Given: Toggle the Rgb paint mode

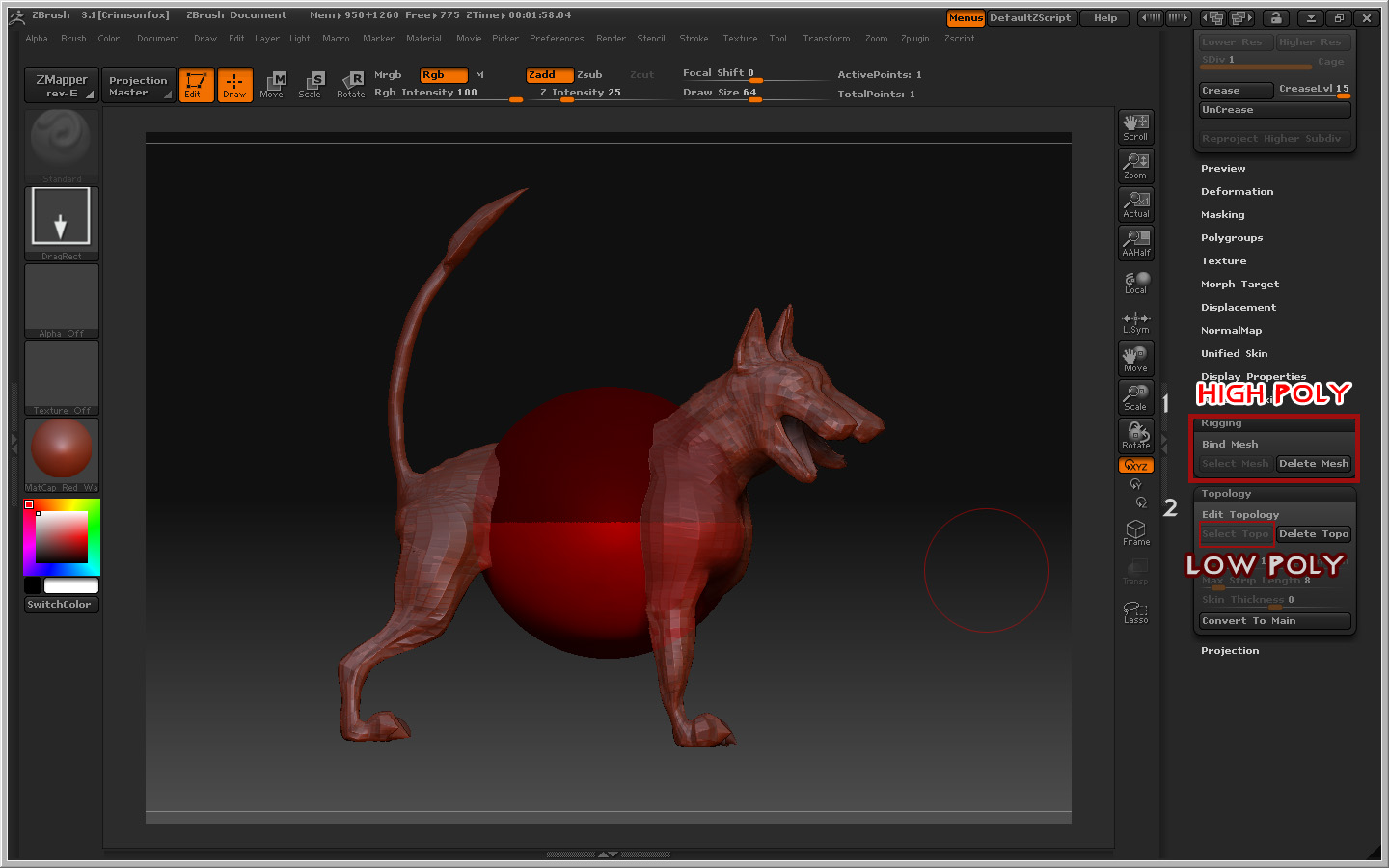Looking at the screenshot, I should click(x=443, y=75).
